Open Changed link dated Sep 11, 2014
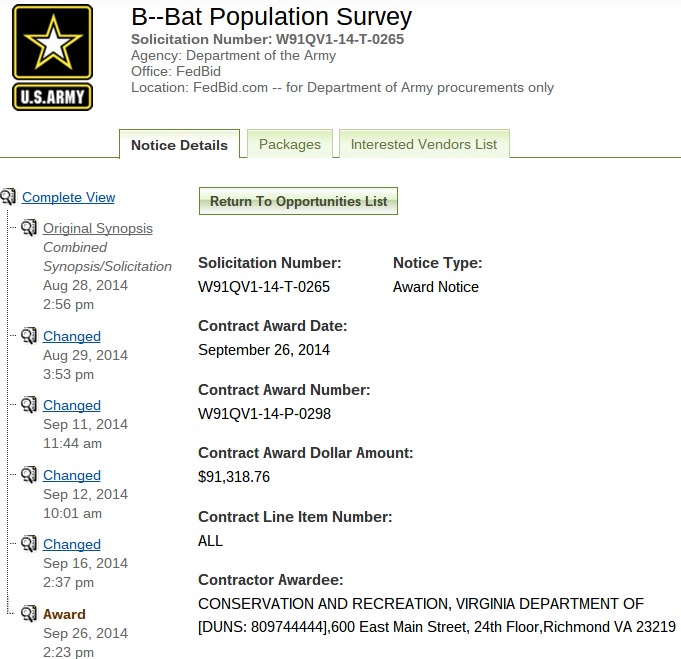The width and height of the screenshot is (681, 659). [x=71, y=405]
